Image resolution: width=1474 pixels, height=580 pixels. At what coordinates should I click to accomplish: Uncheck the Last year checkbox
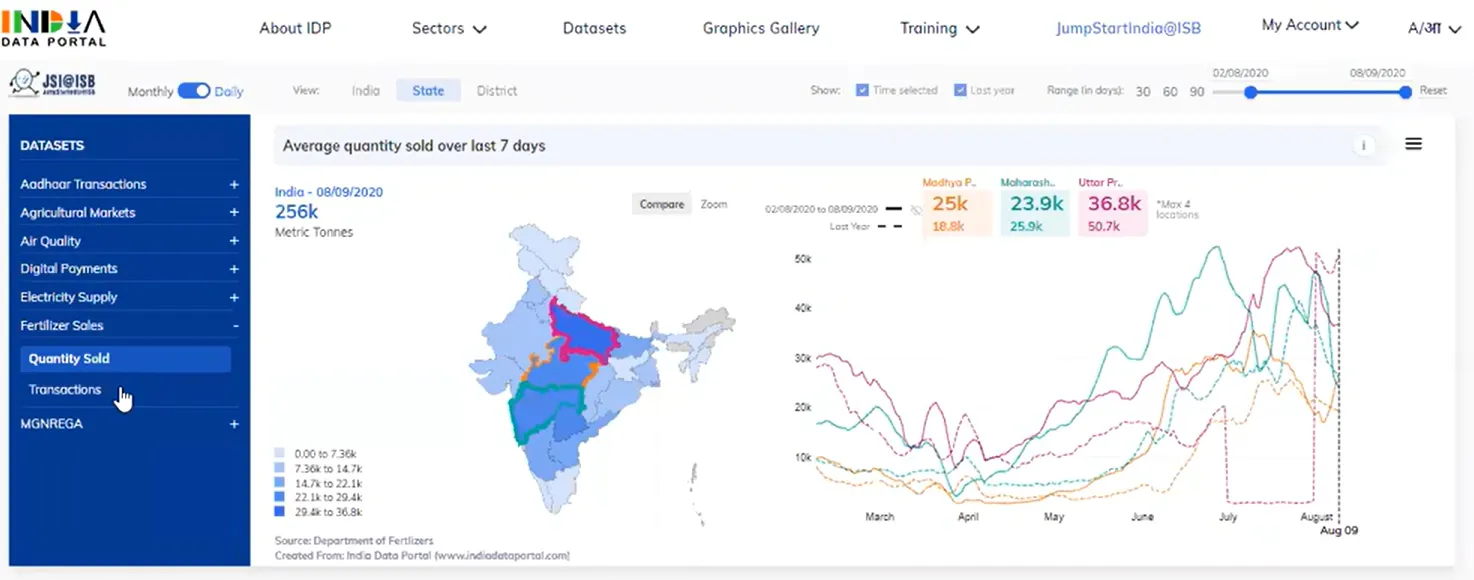[x=961, y=89]
